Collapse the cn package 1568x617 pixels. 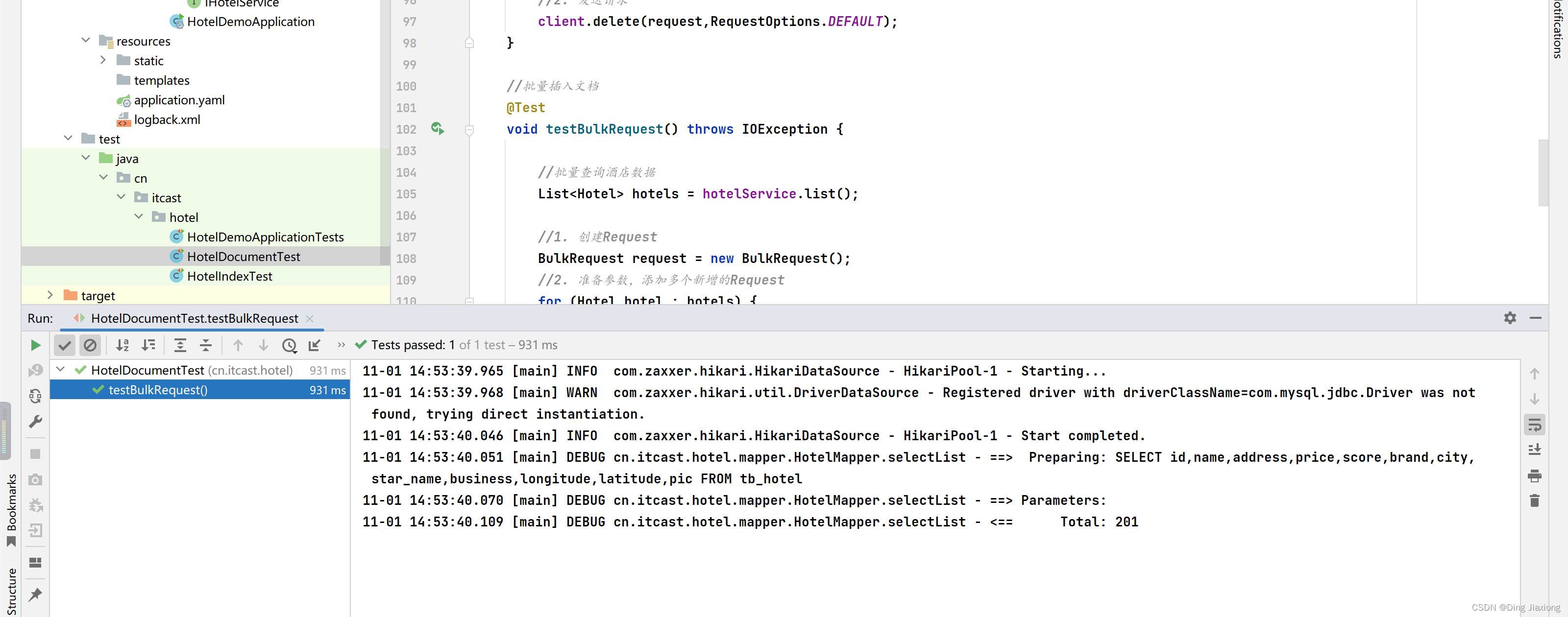(x=103, y=177)
